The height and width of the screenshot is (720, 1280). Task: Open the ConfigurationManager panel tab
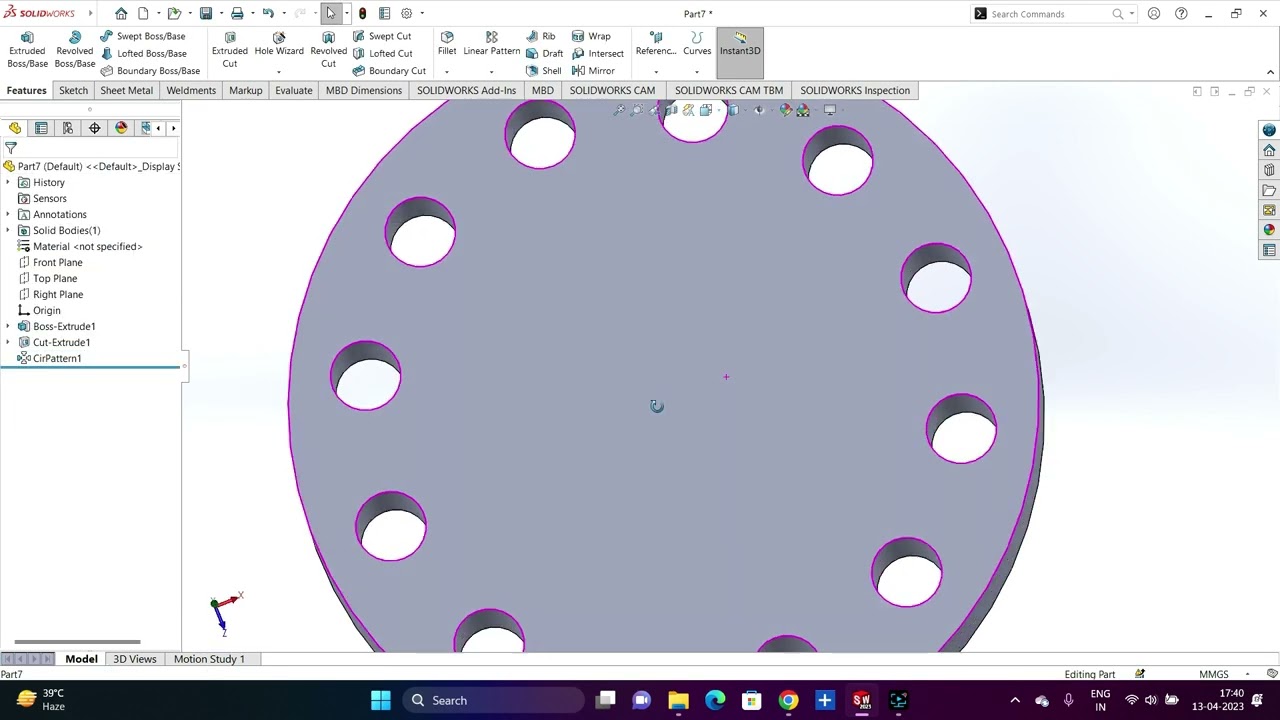(x=68, y=128)
